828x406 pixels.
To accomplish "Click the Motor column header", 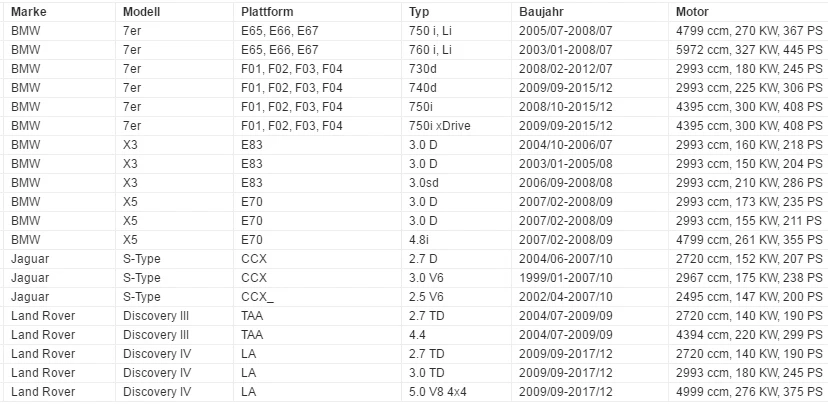I will click(748, 12).
